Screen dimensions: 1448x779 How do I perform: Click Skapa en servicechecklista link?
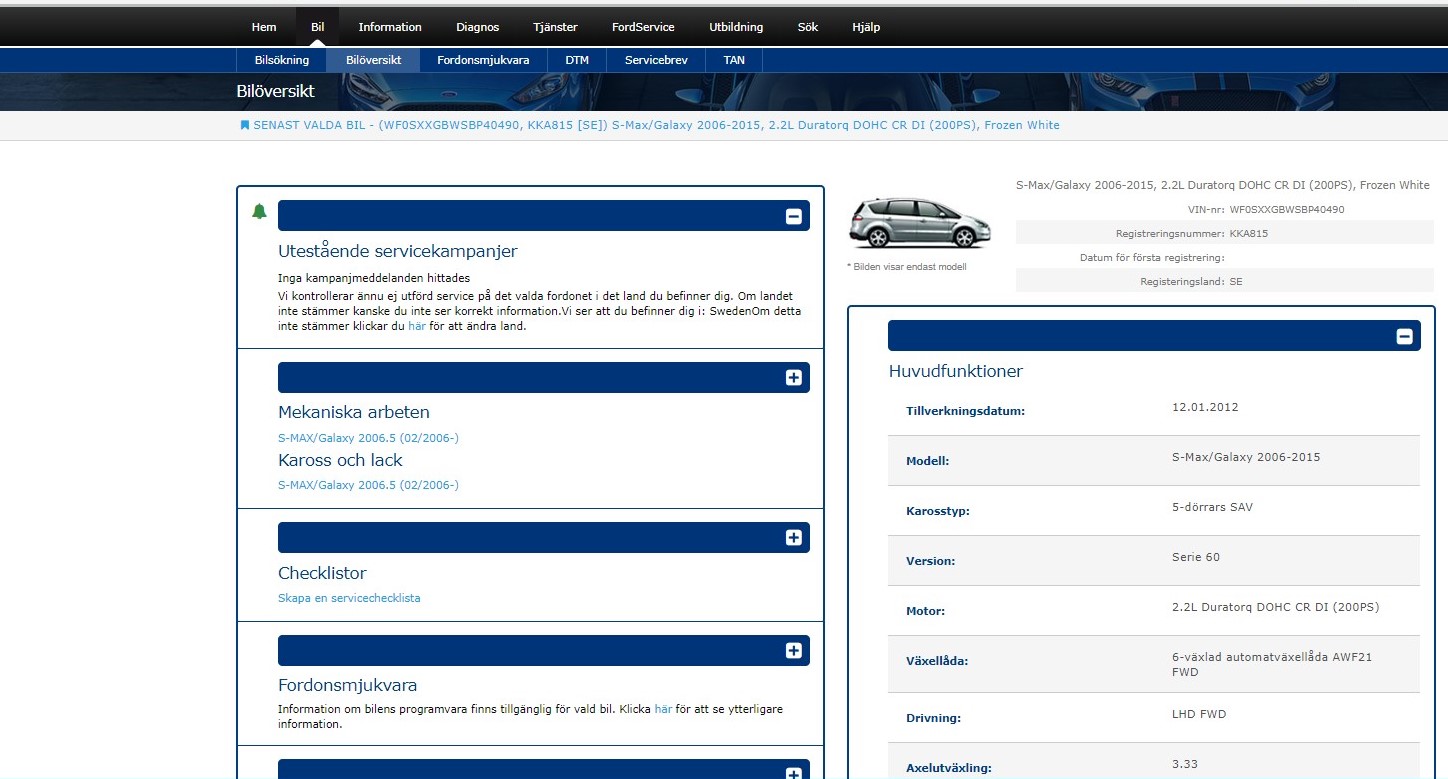point(349,598)
